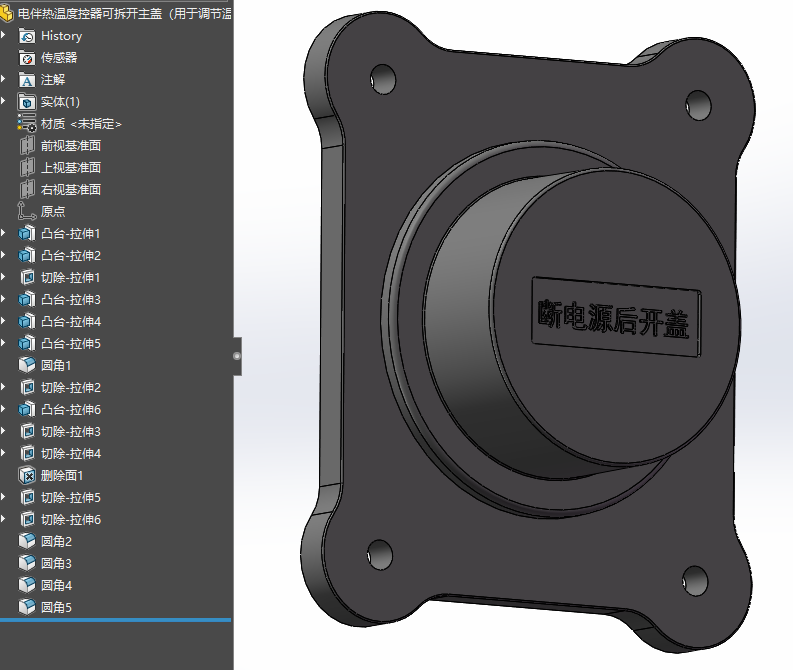Screen dimensions: 793x670
Task: Select the 材质 material icon
Action: point(27,123)
